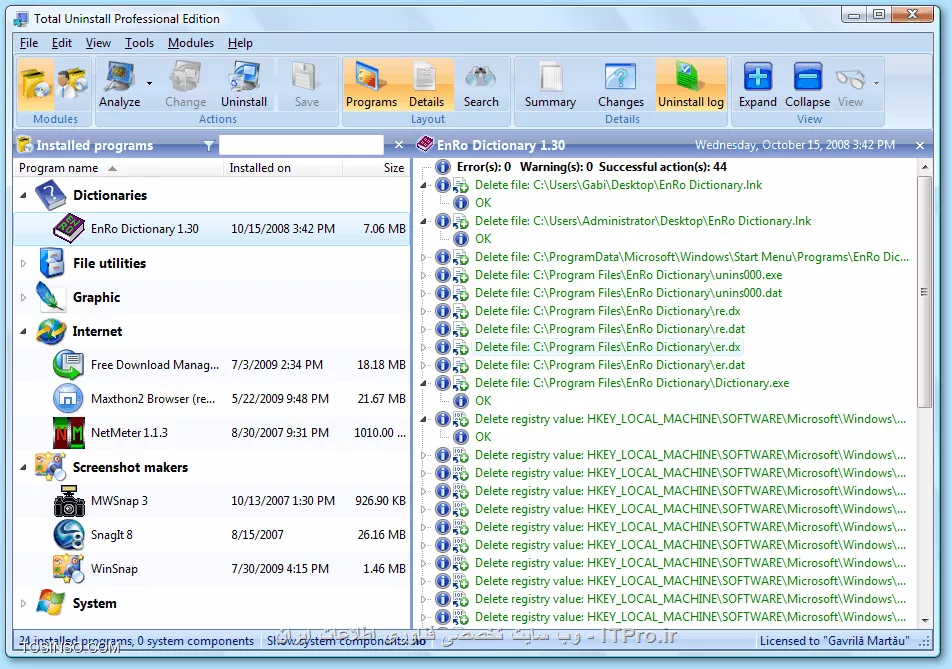This screenshot has width=952, height=669.
Task: Click the Screenshot makers group icon
Action: click(x=50, y=467)
